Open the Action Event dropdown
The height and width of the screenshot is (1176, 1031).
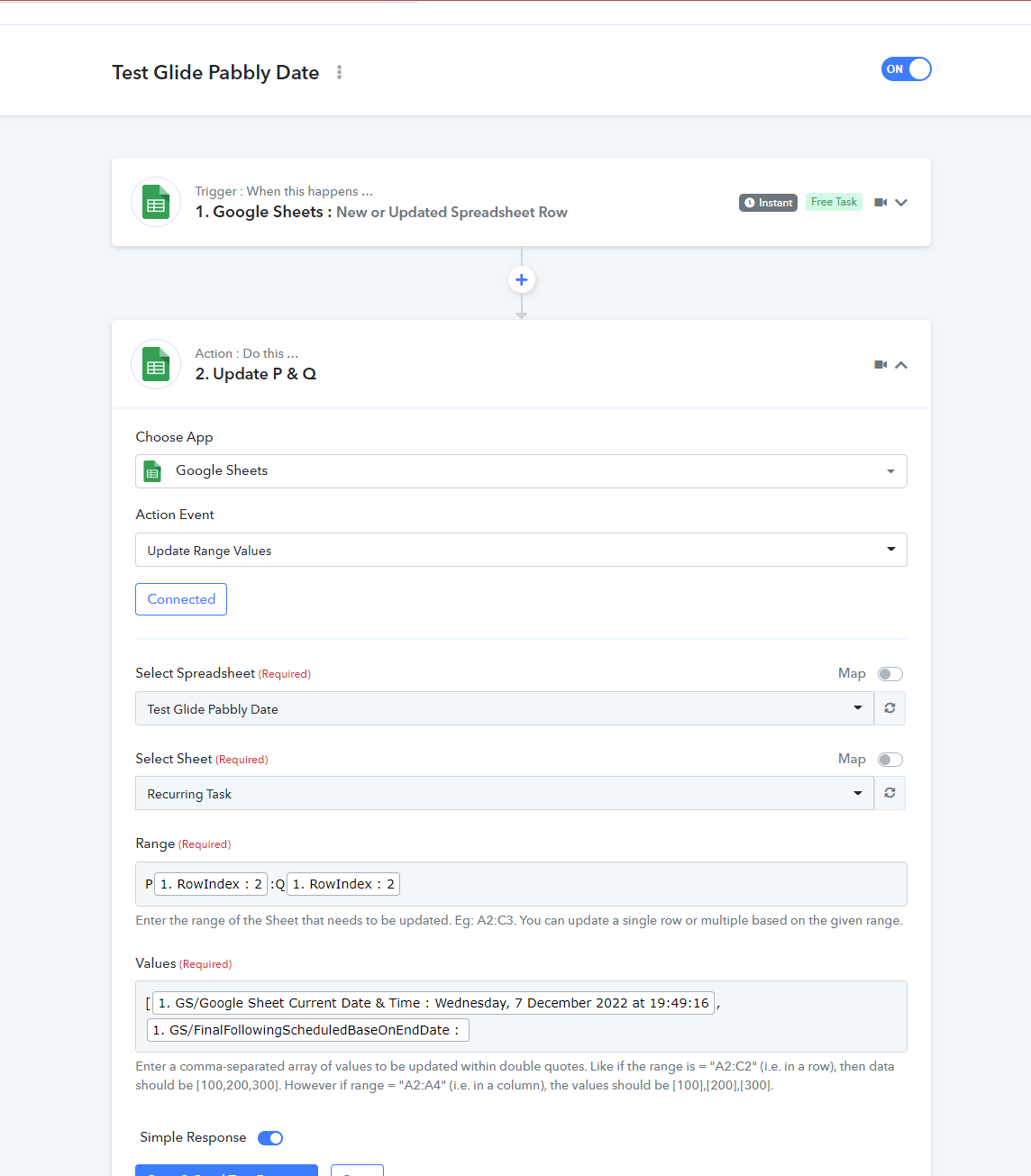click(521, 550)
